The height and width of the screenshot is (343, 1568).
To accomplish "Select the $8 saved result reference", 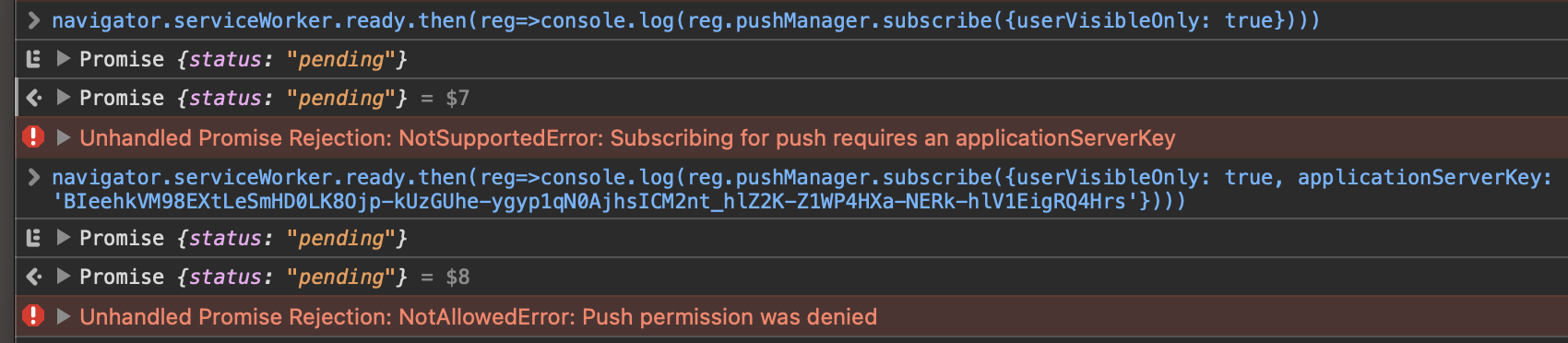I will pyautogui.click(x=457, y=278).
